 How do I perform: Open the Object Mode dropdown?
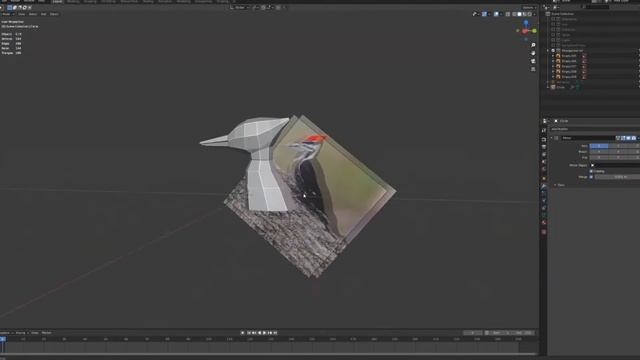pos(7,14)
